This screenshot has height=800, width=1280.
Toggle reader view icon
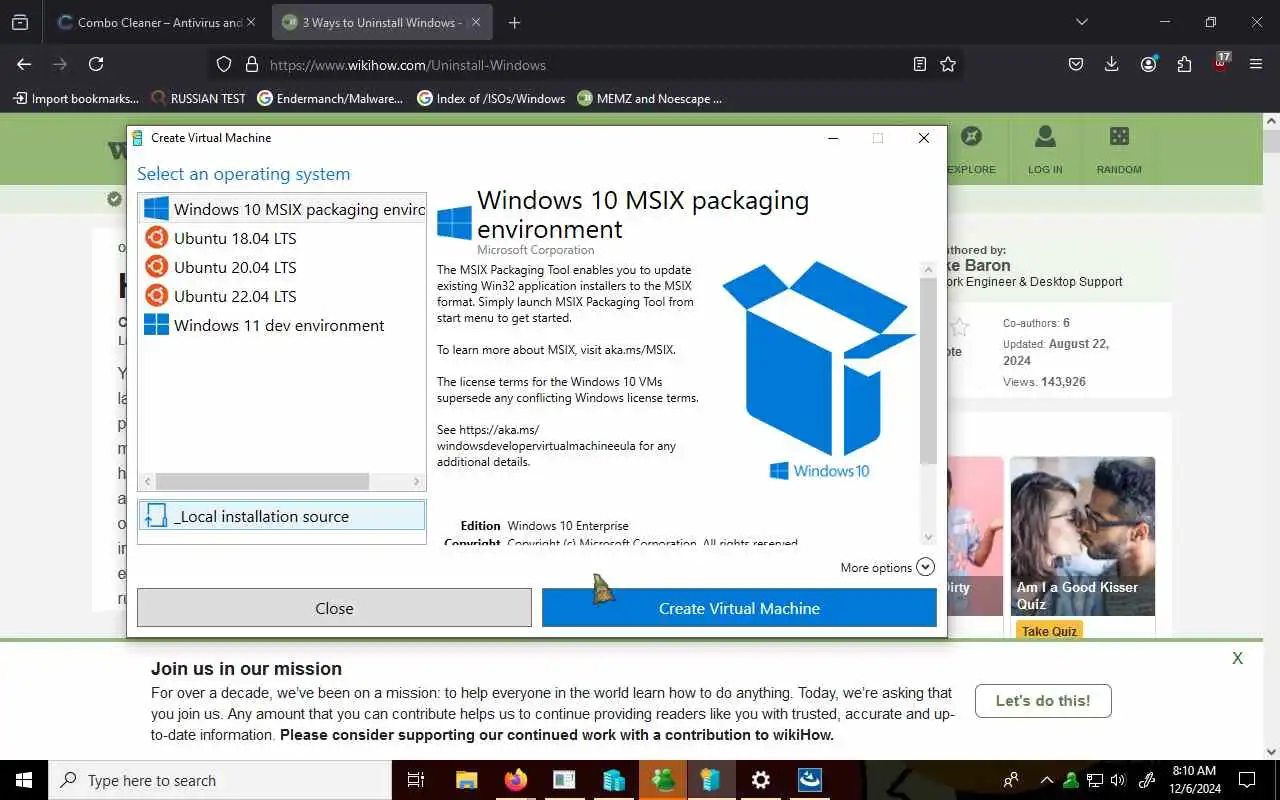tap(920, 64)
